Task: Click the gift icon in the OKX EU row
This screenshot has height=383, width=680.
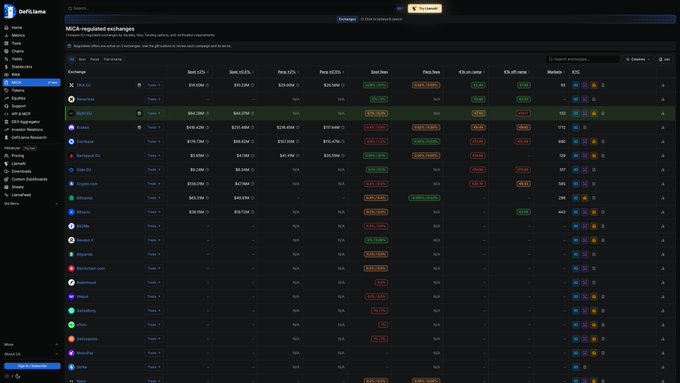Action: click(139, 85)
